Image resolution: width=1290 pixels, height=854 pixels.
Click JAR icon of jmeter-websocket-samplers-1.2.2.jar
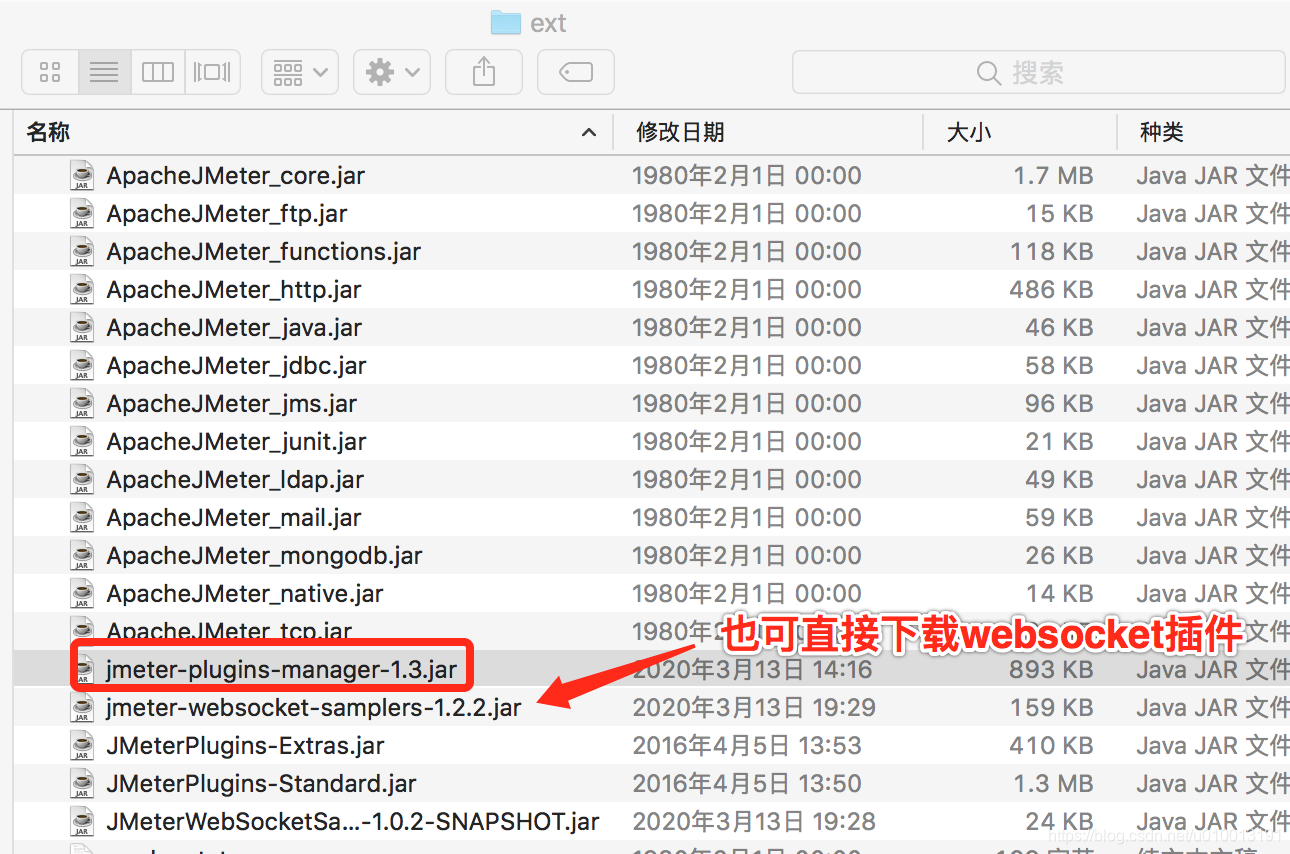(82, 708)
